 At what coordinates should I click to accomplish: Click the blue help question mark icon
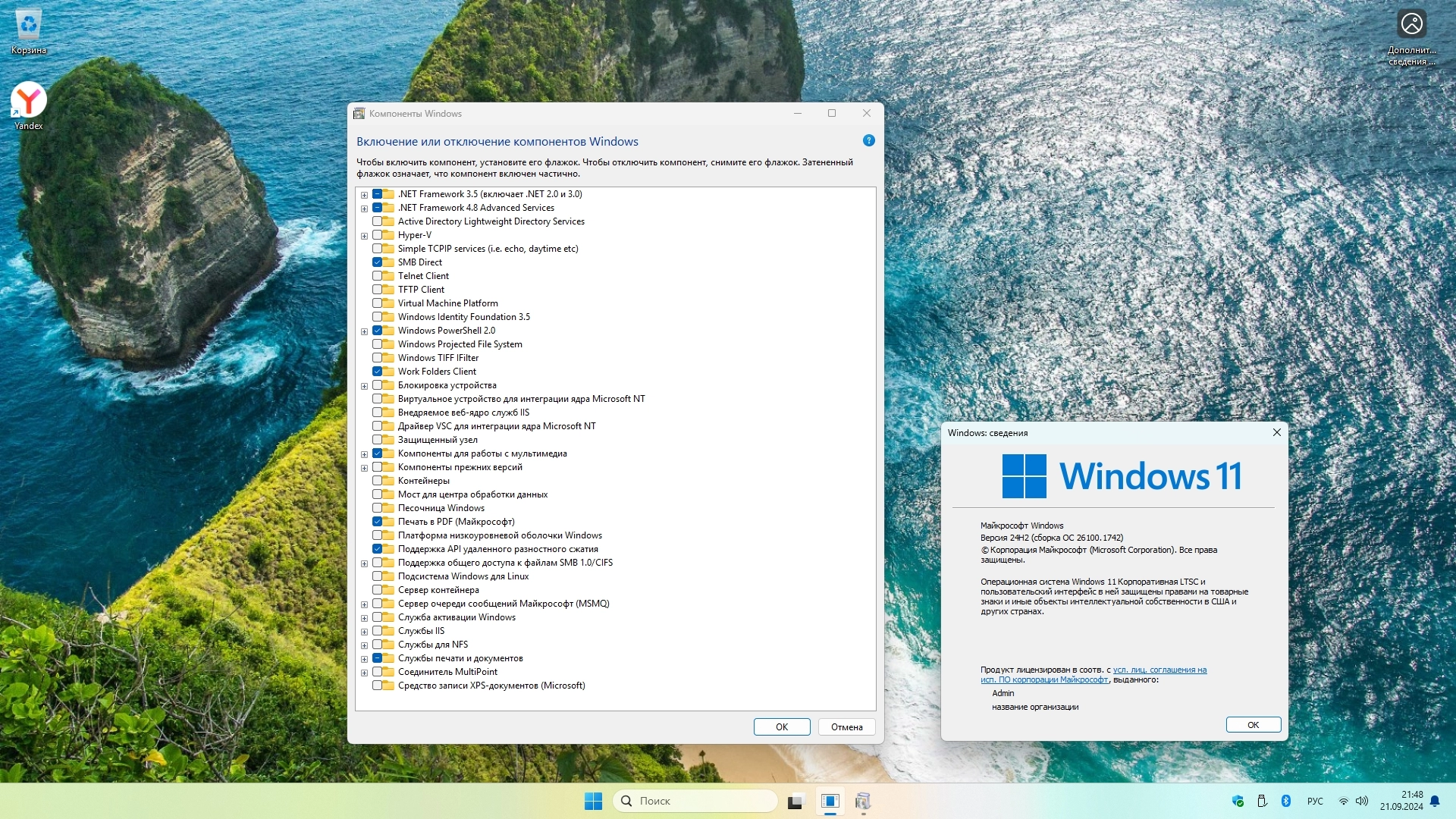coord(869,141)
